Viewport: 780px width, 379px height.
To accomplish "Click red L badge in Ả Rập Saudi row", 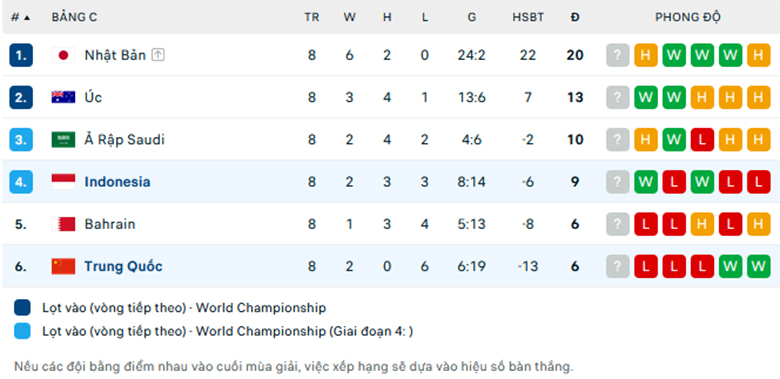I will [x=702, y=140].
